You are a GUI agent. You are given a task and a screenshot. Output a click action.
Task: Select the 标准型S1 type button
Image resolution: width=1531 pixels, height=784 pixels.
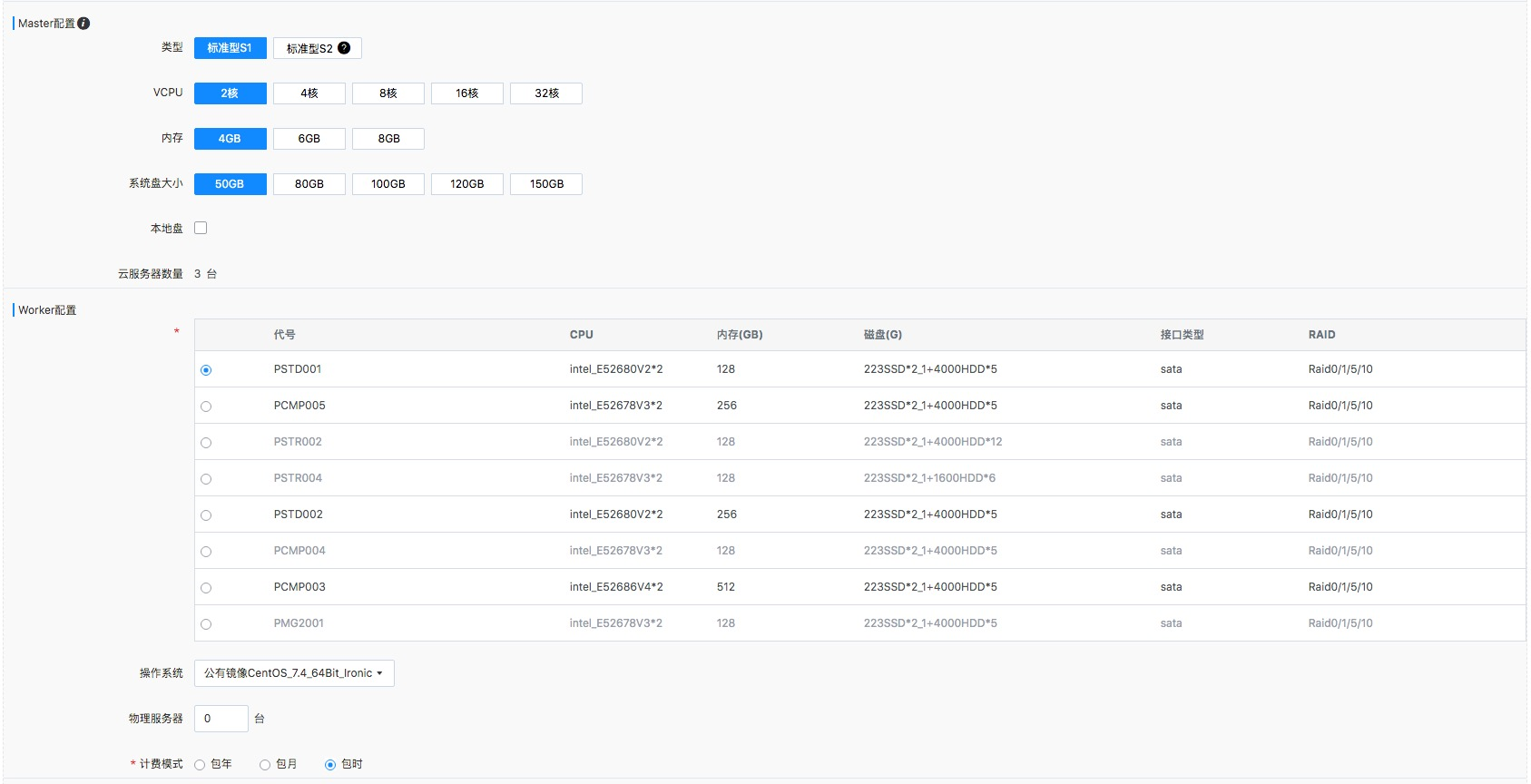point(231,48)
